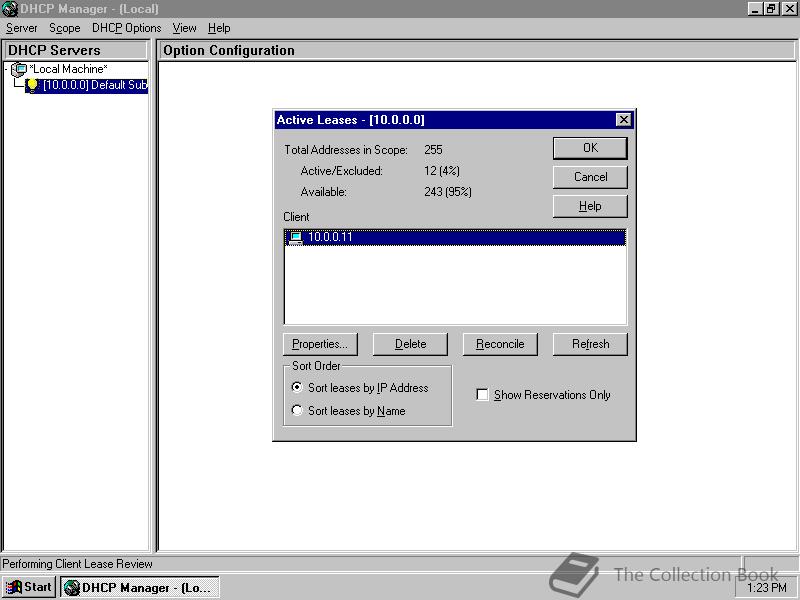Click Active/Excluded value 12 (4%)
Viewport: 800px width, 600px height.
(442, 171)
